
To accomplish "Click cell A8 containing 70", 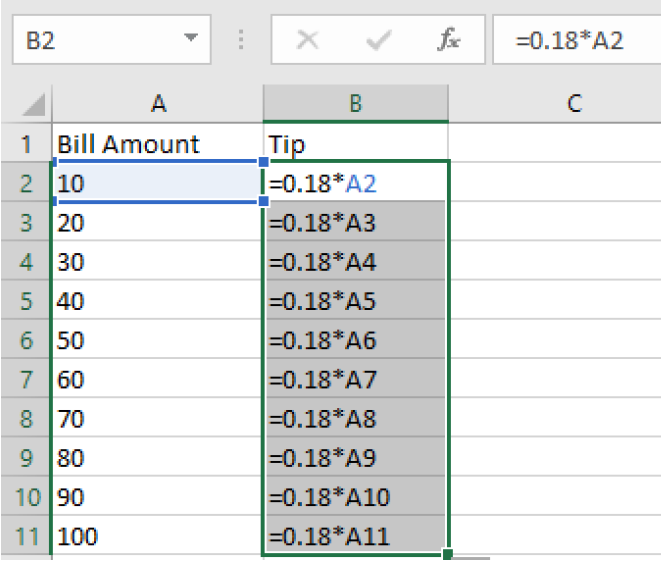I will point(158,418).
